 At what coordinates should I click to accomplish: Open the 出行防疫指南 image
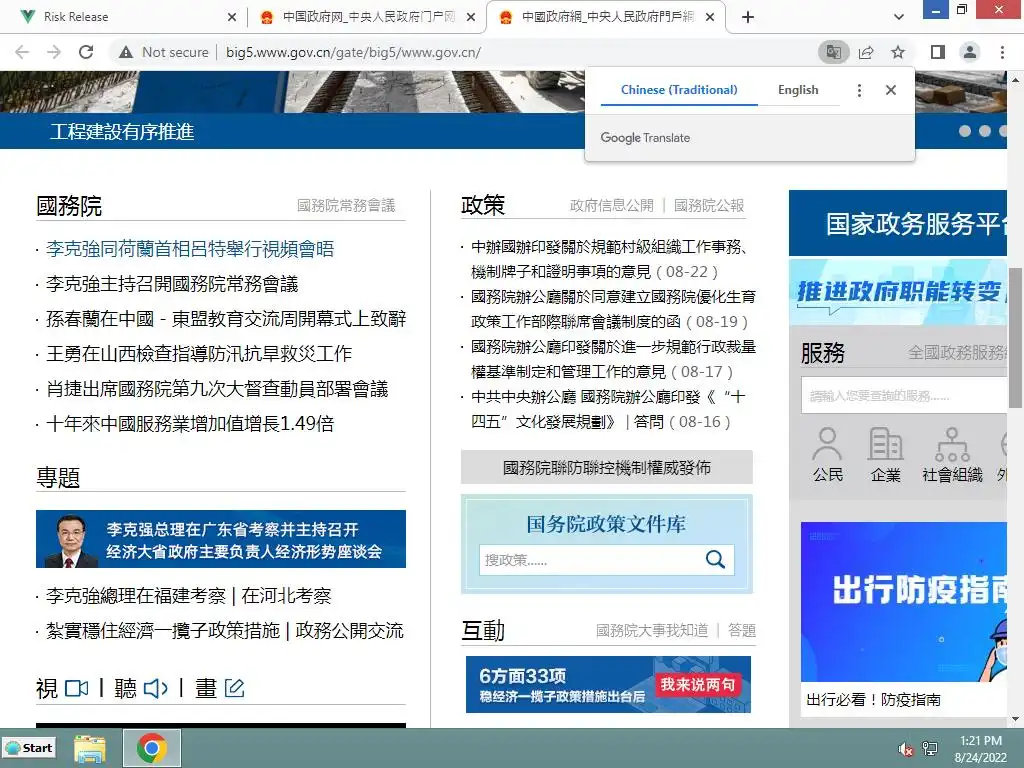904,601
